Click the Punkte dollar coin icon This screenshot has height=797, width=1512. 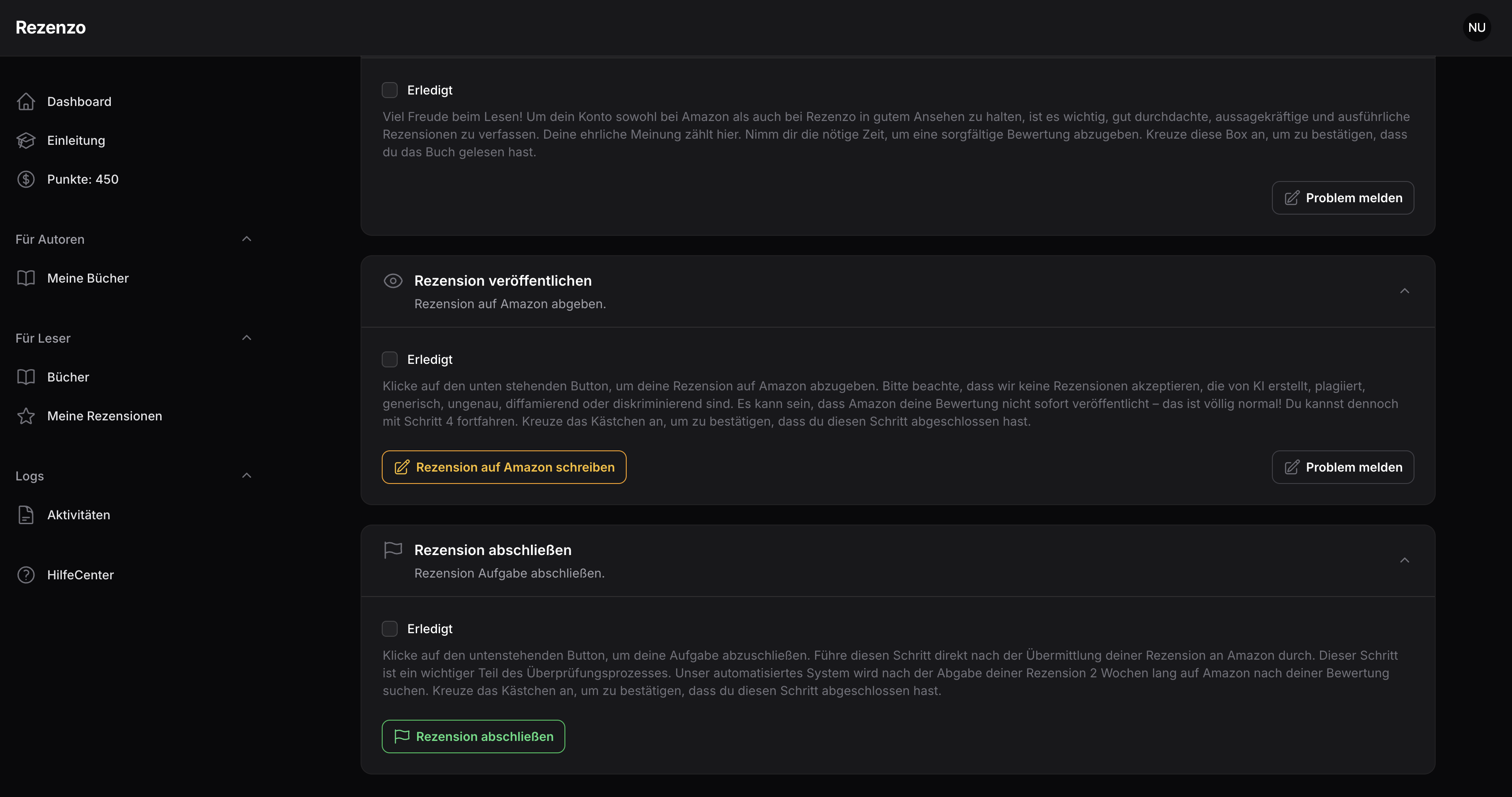point(26,179)
